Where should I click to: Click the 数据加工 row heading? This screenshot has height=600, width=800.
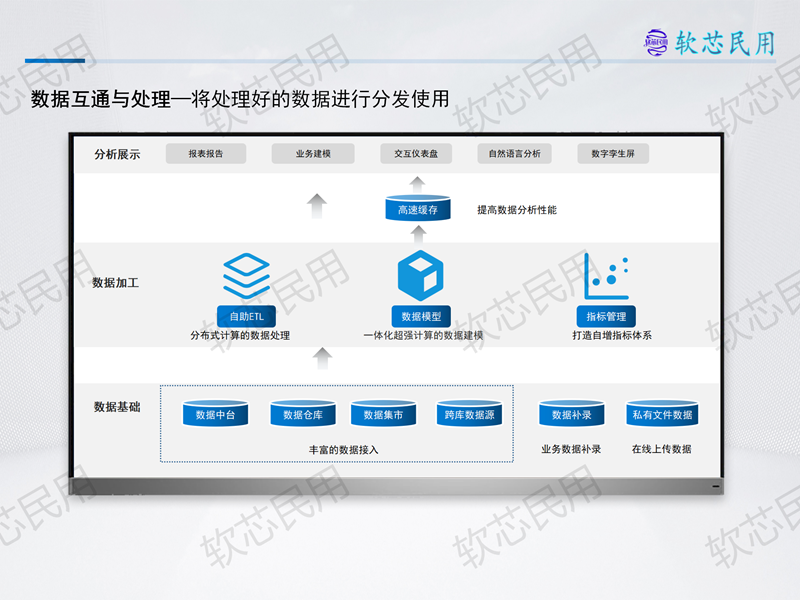[115, 283]
